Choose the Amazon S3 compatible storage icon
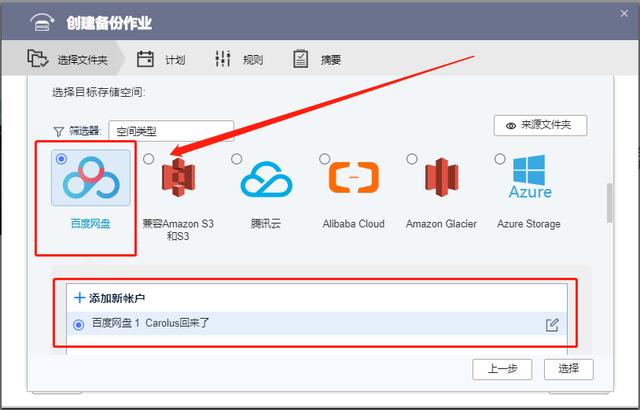 178,177
